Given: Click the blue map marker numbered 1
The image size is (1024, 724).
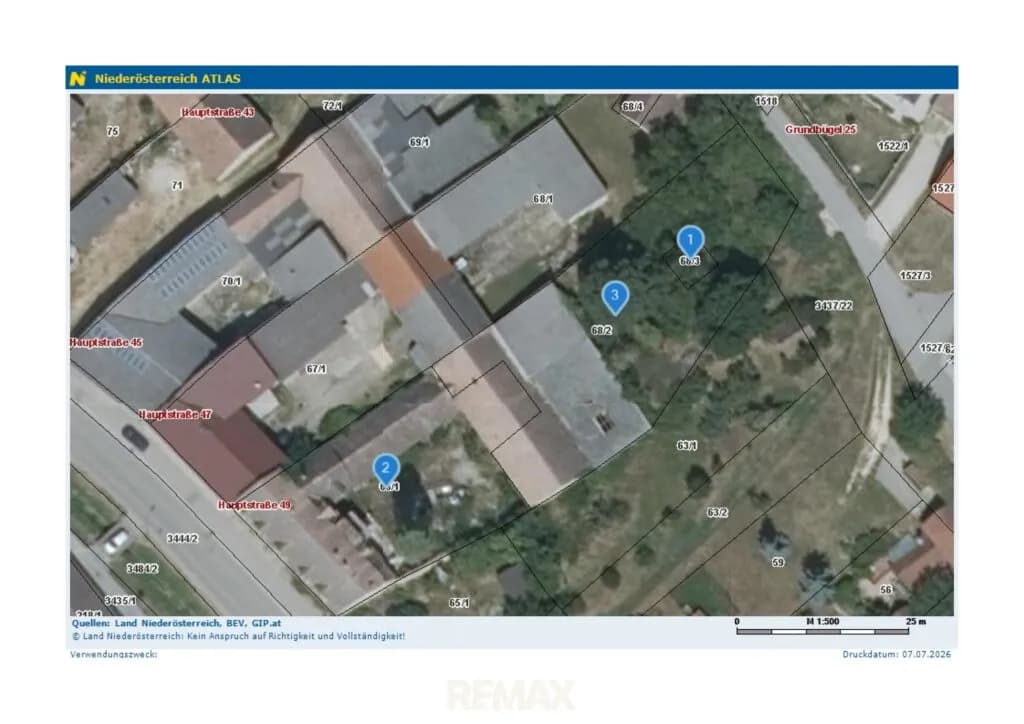Looking at the screenshot, I should pos(690,240).
